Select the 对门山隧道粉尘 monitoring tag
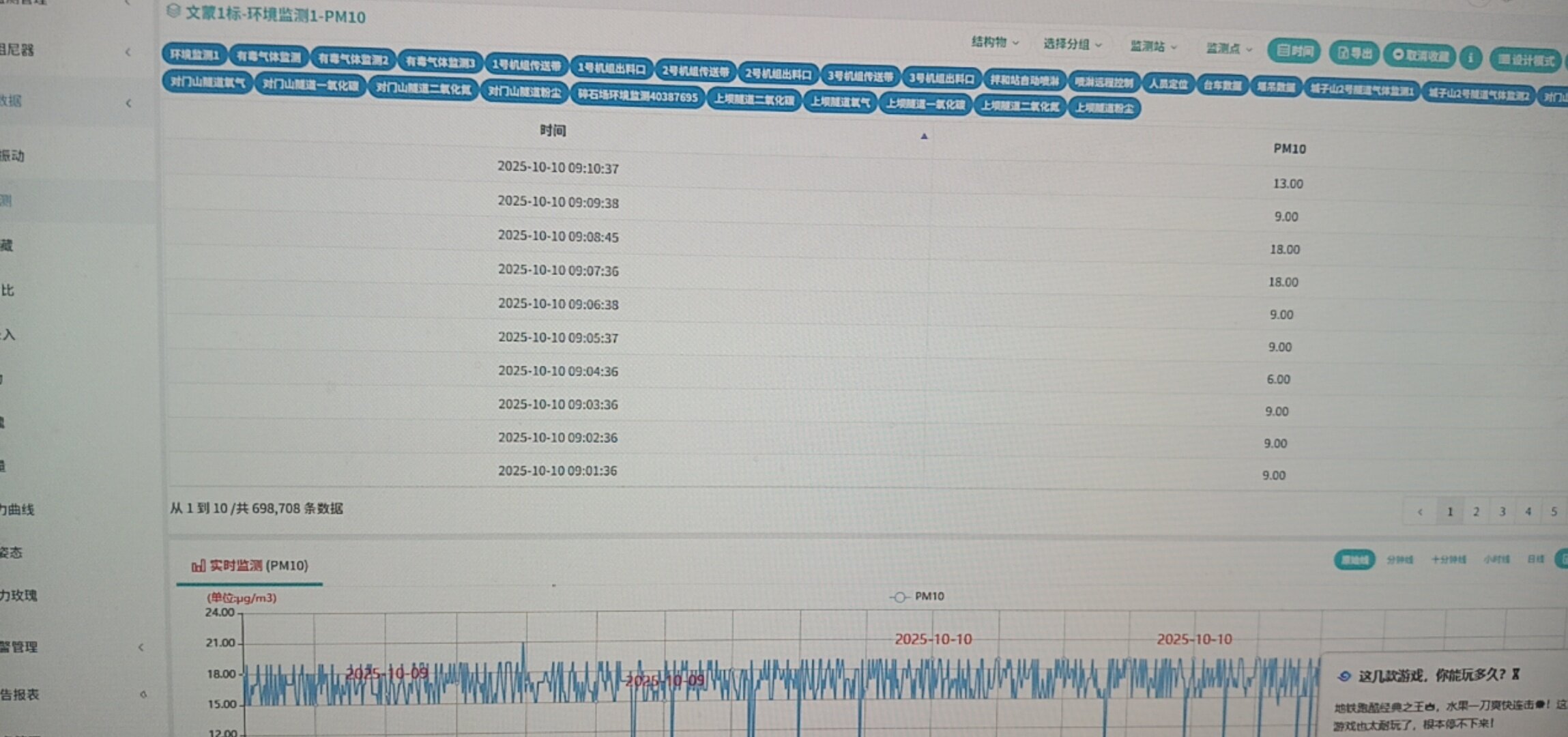The width and height of the screenshot is (1568, 737). pyautogui.click(x=525, y=91)
